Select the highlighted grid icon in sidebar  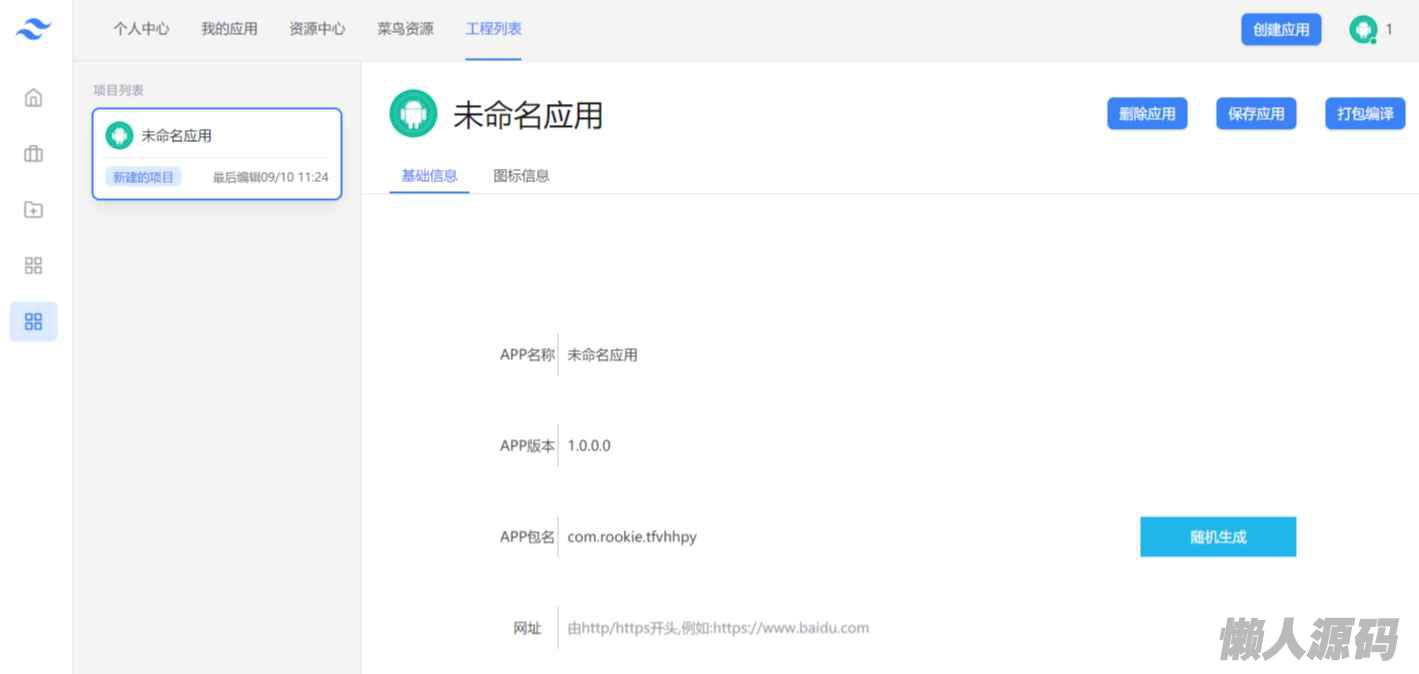(34, 322)
